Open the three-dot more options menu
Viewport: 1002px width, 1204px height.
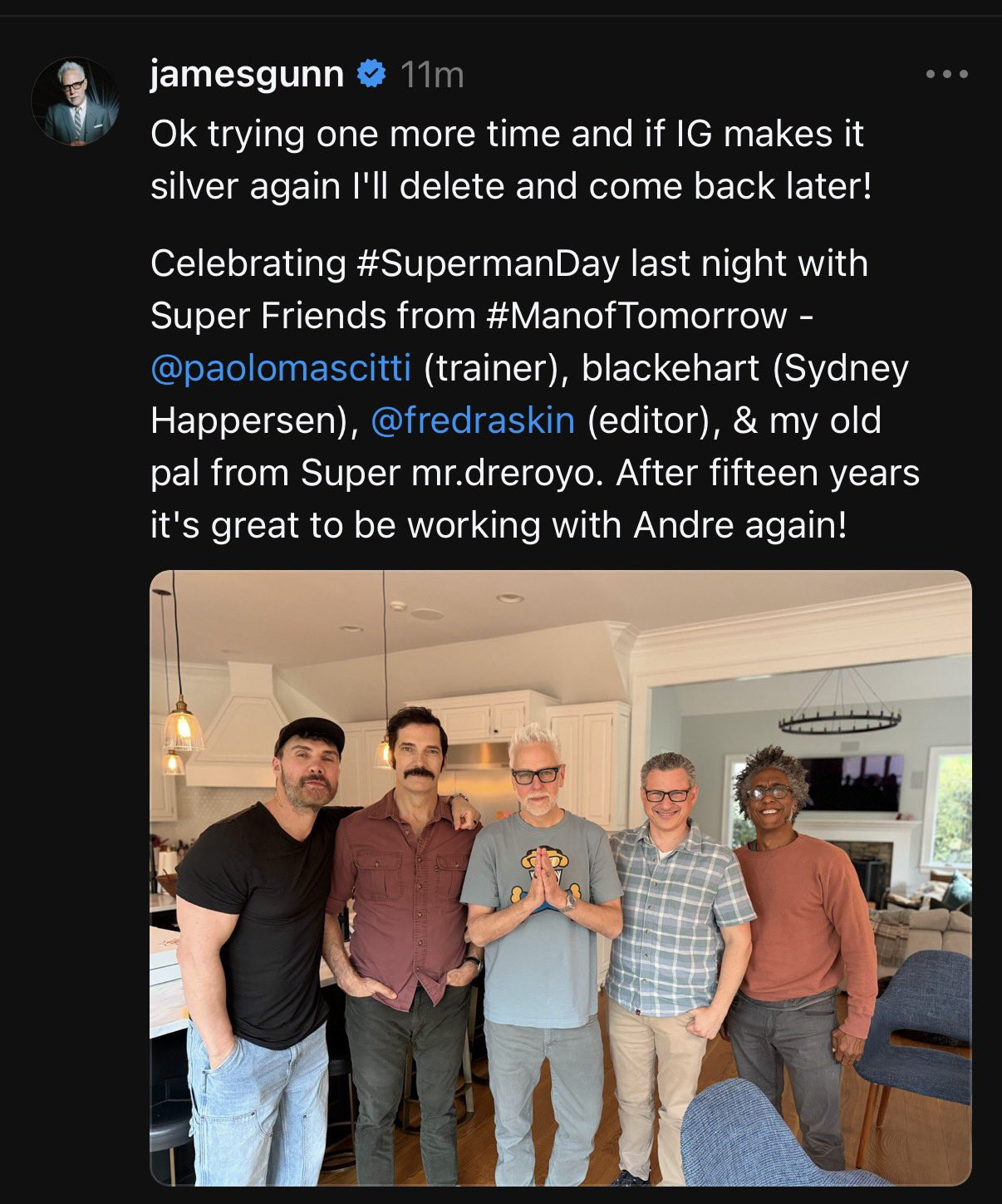[x=946, y=75]
